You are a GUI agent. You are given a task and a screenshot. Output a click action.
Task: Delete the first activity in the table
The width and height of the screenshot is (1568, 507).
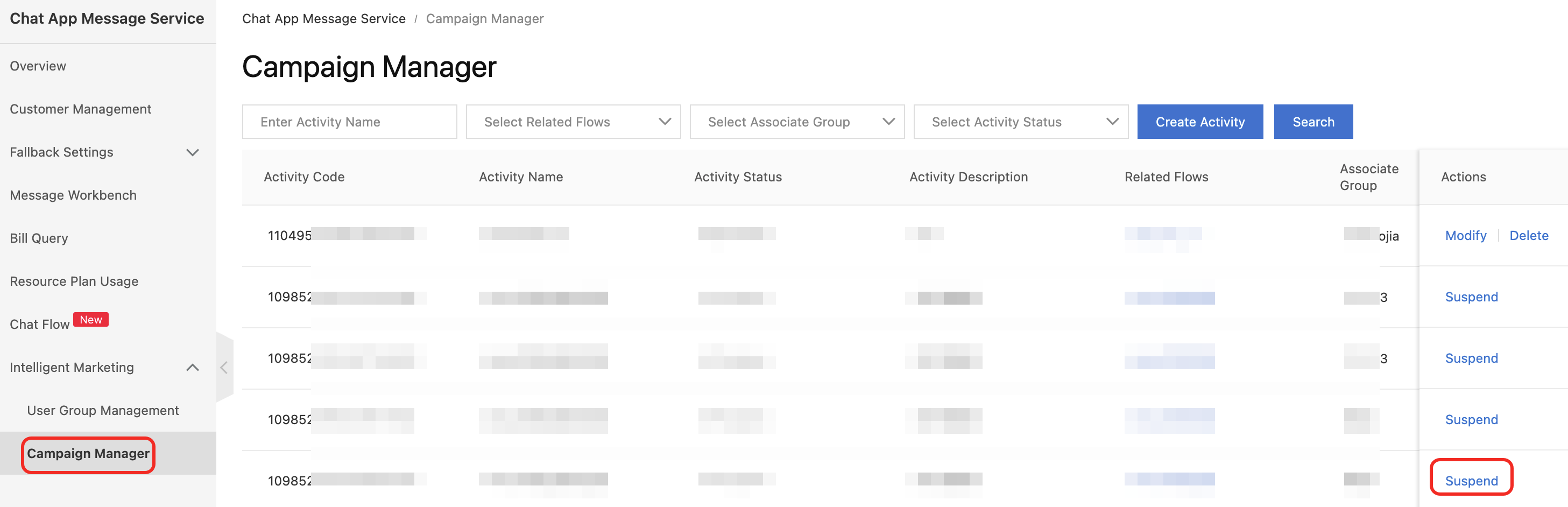pos(1528,236)
